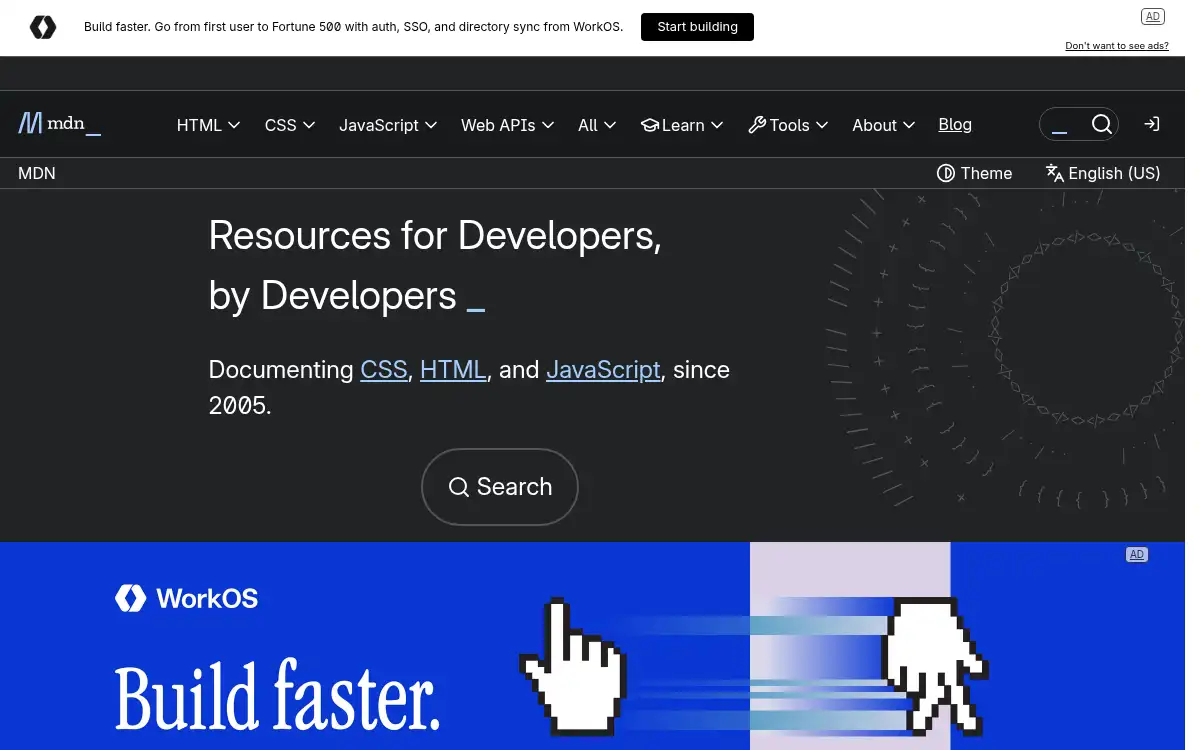Click the Start building button
This screenshot has width=1200, height=750.
(x=697, y=27)
